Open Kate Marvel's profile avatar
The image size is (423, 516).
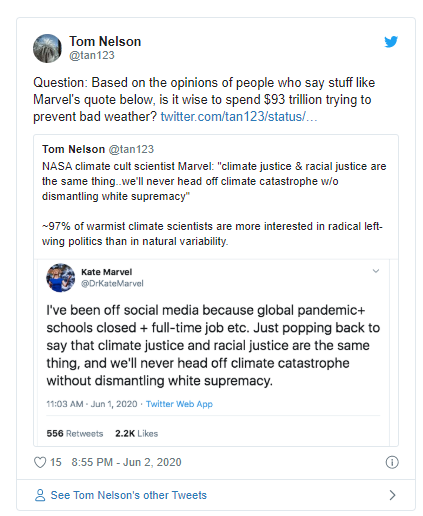[x=61, y=278]
